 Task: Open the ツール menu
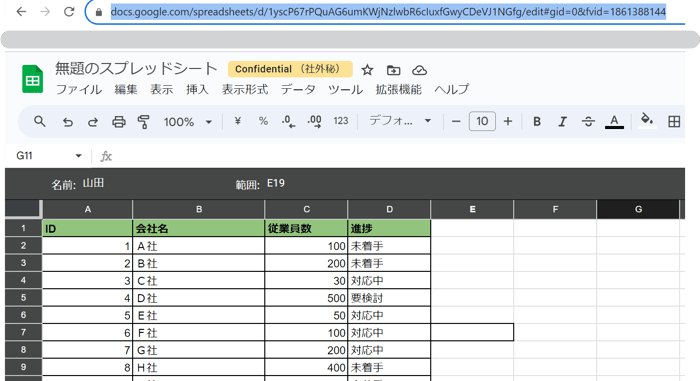point(345,89)
